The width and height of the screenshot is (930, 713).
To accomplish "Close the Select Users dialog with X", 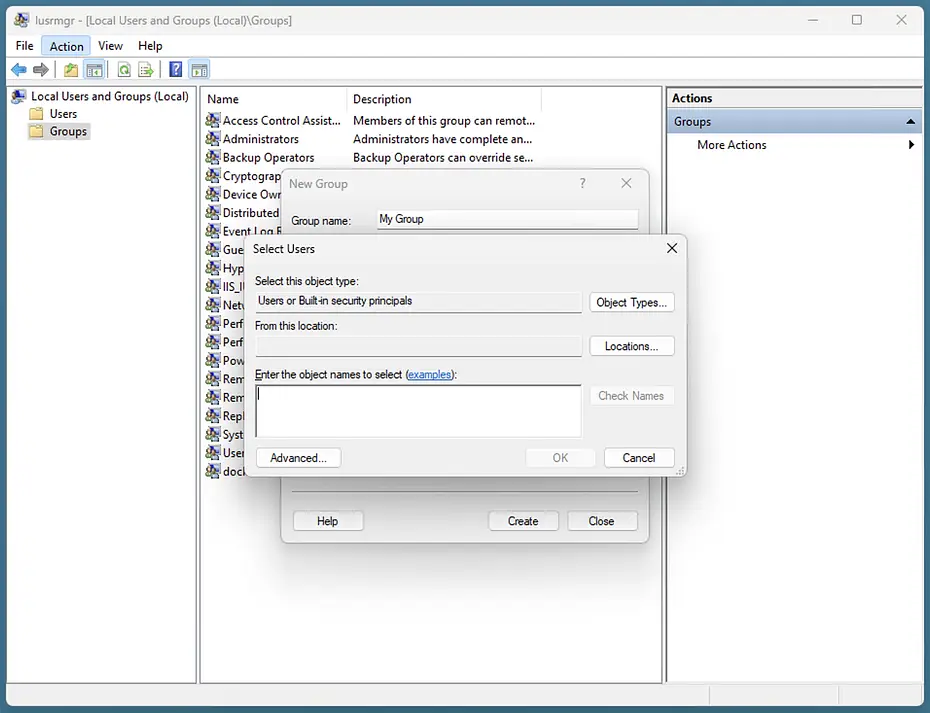I will [x=671, y=248].
